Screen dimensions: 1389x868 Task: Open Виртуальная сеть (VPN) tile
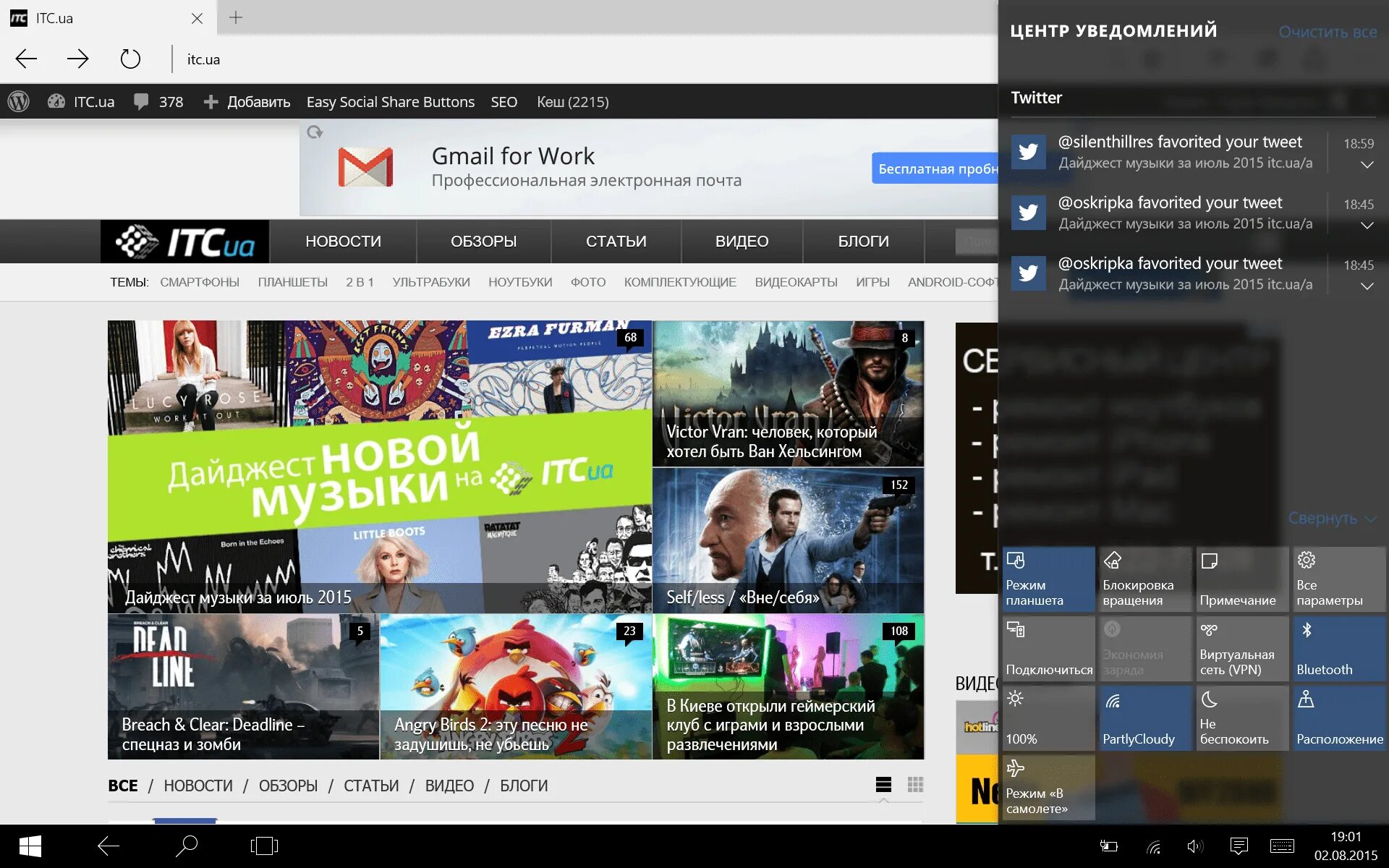1242,649
